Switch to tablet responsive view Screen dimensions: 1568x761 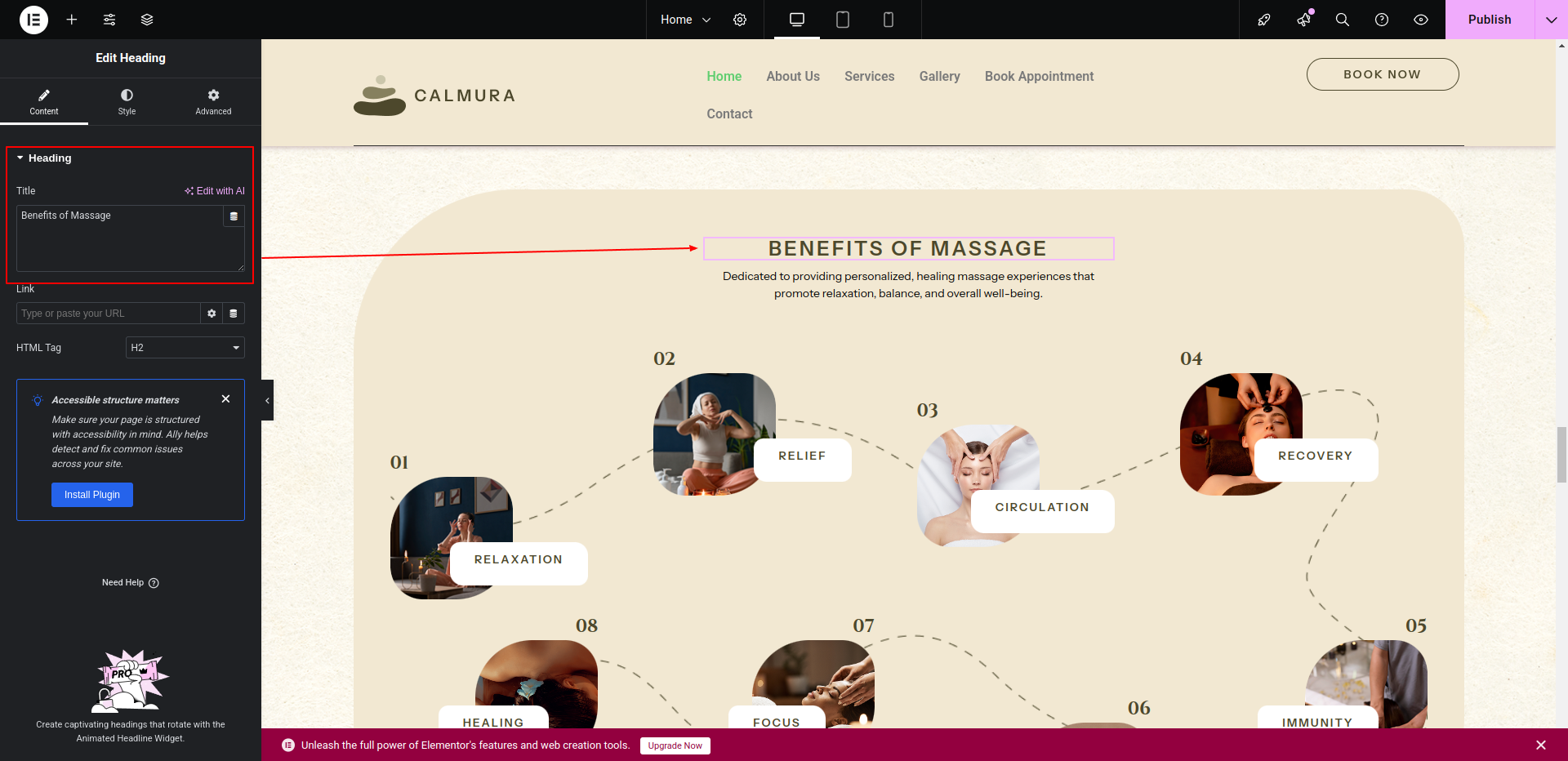pos(843,20)
